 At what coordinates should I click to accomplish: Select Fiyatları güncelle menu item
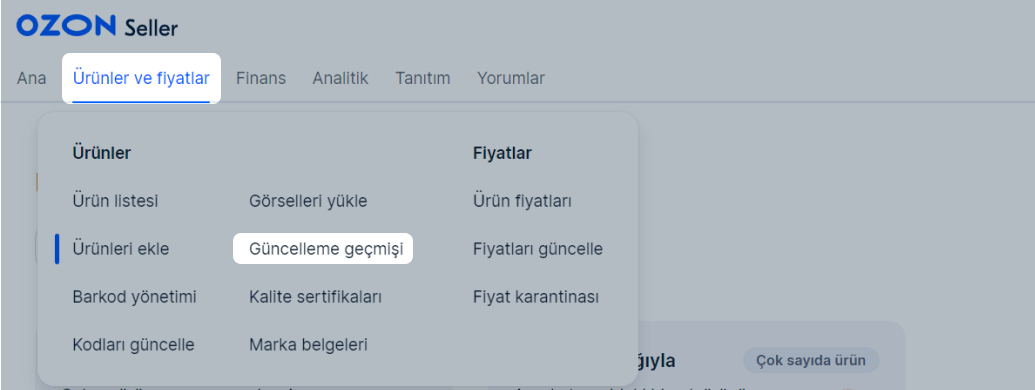point(538,249)
